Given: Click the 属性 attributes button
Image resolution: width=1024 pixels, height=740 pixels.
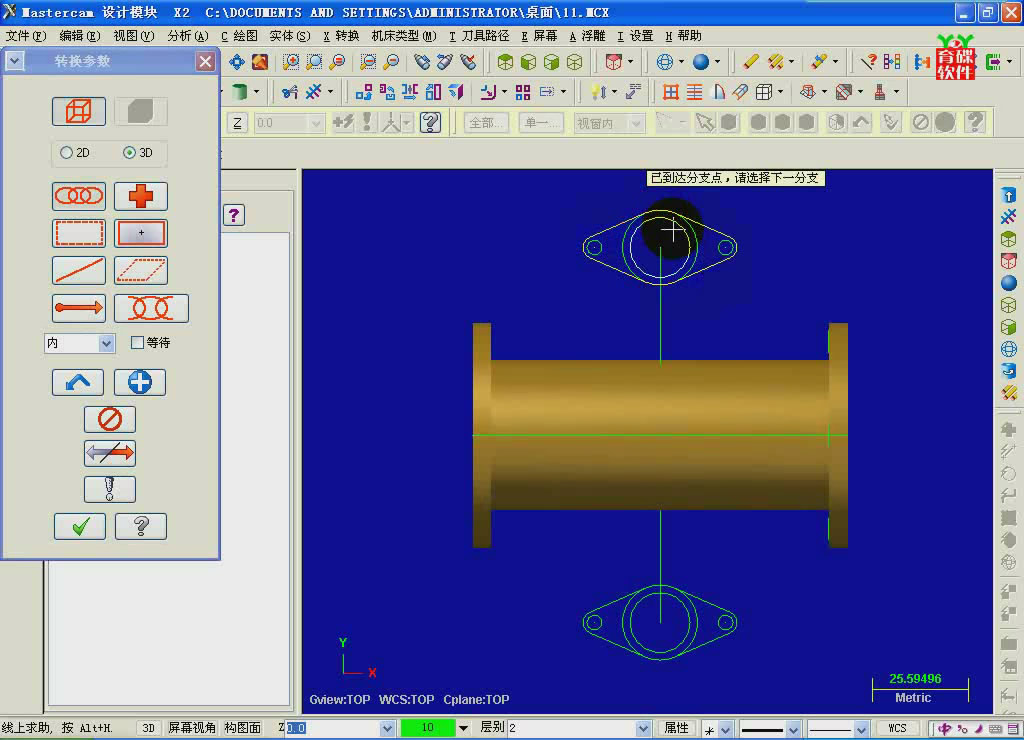Looking at the screenshot, I should pos(676,728).
